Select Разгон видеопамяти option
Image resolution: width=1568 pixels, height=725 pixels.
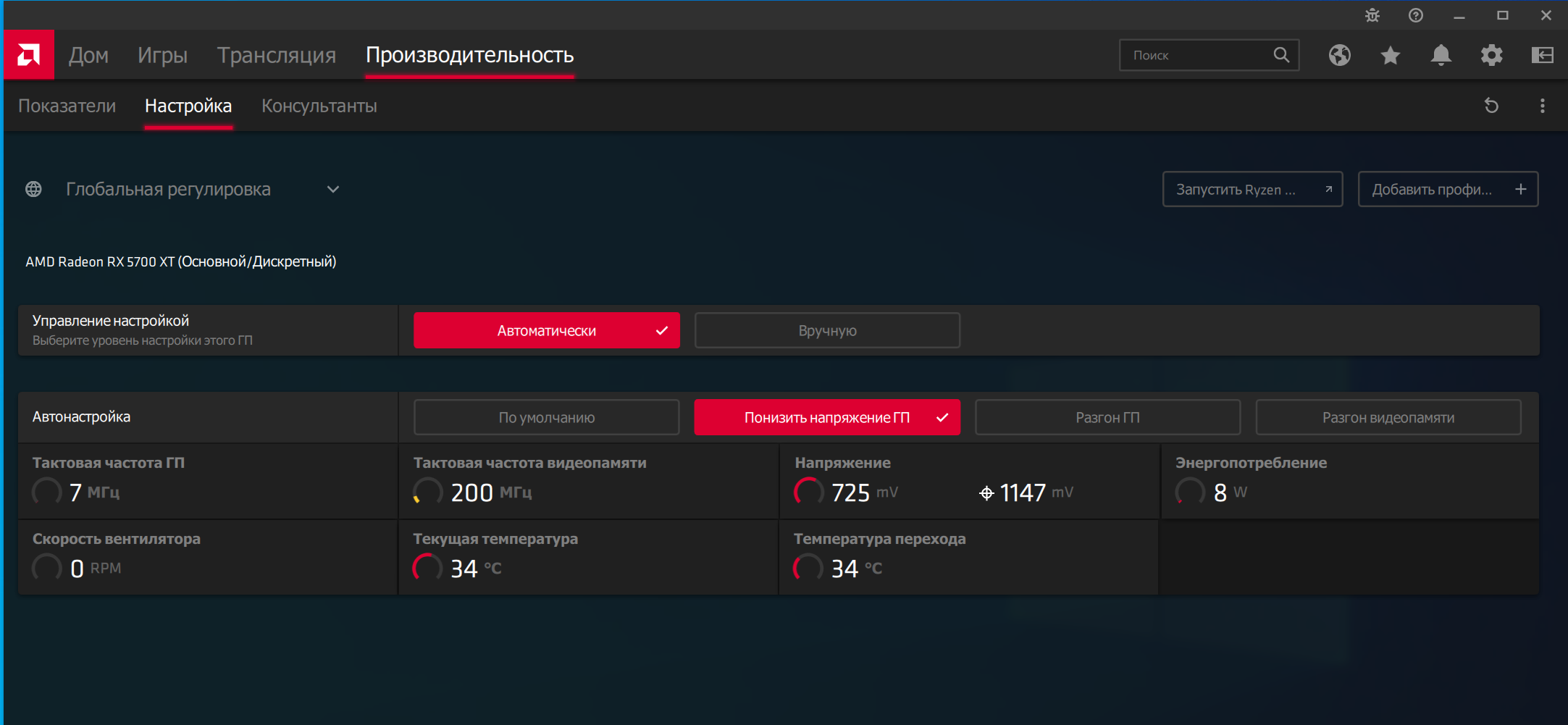pyautogui.click(x=1388, y=417)
